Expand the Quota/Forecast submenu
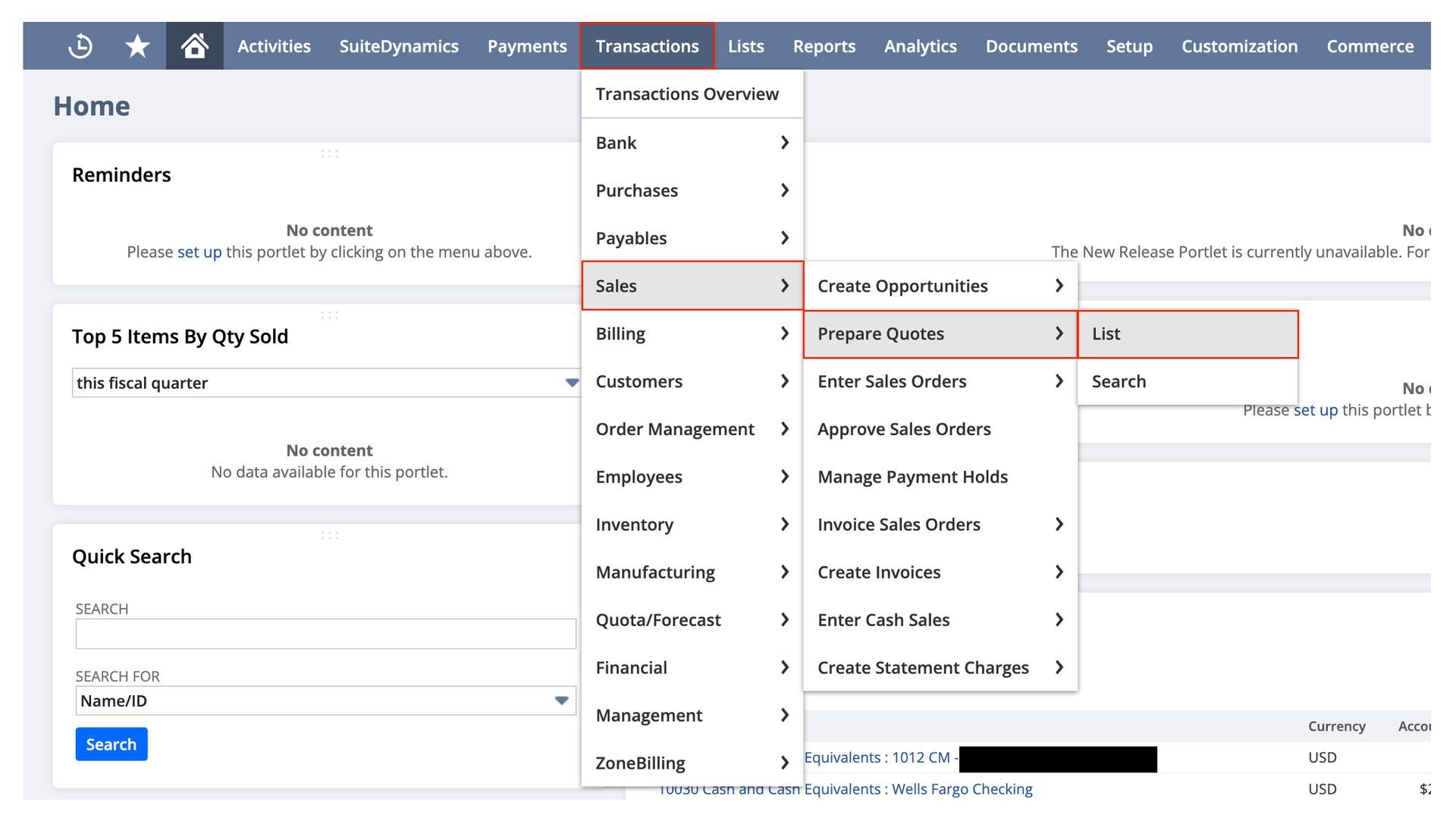The image size is (1456, 824). point(692,620)
